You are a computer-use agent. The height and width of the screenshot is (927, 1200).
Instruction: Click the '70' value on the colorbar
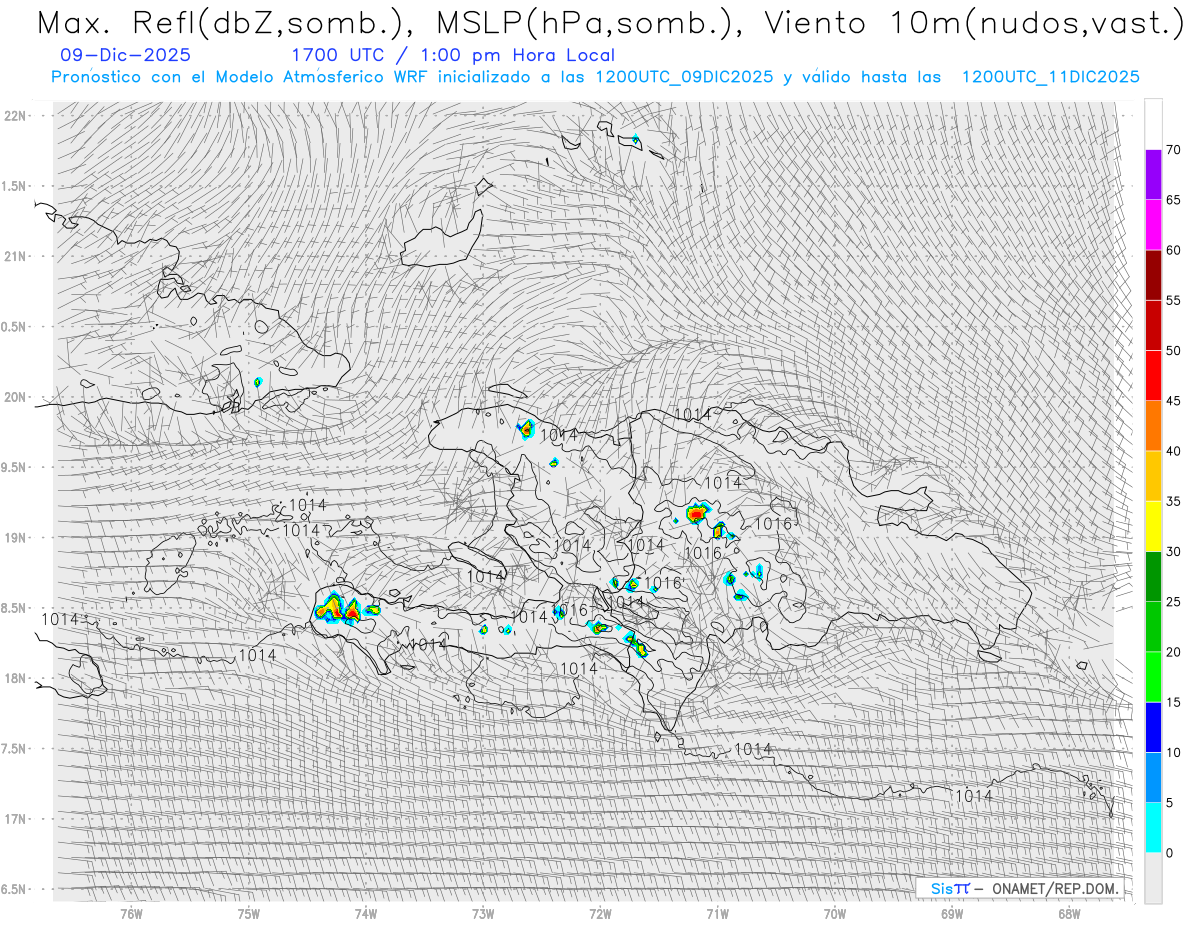(x=1174, y=150)
